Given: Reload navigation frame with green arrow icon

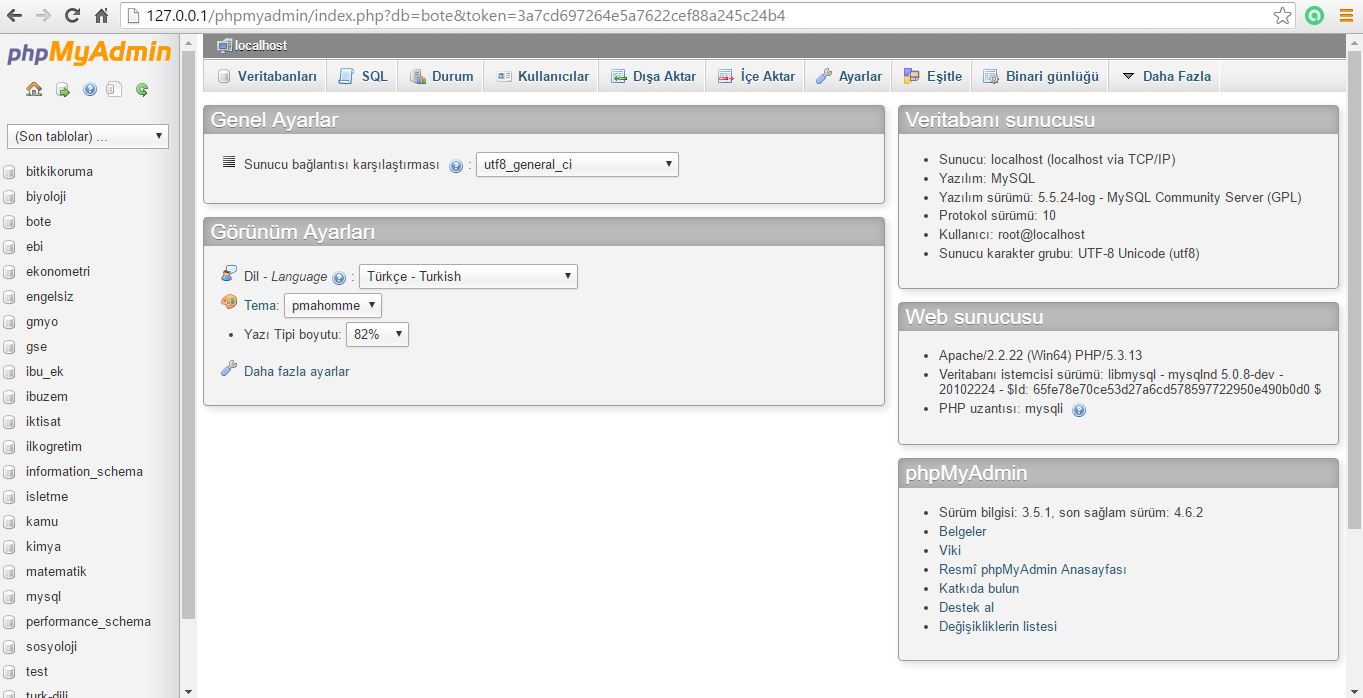Looking at the screenshot, I should 142,89.
